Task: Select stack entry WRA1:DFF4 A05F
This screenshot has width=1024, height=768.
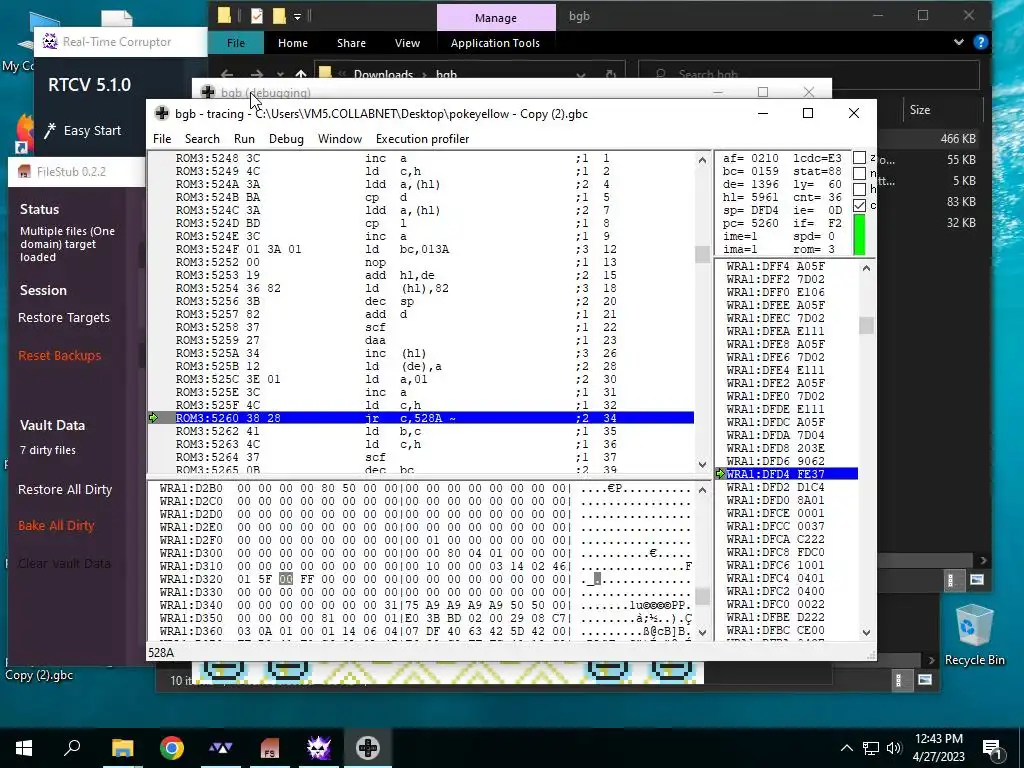Action: pyautogui.click(x=775, y=266)
